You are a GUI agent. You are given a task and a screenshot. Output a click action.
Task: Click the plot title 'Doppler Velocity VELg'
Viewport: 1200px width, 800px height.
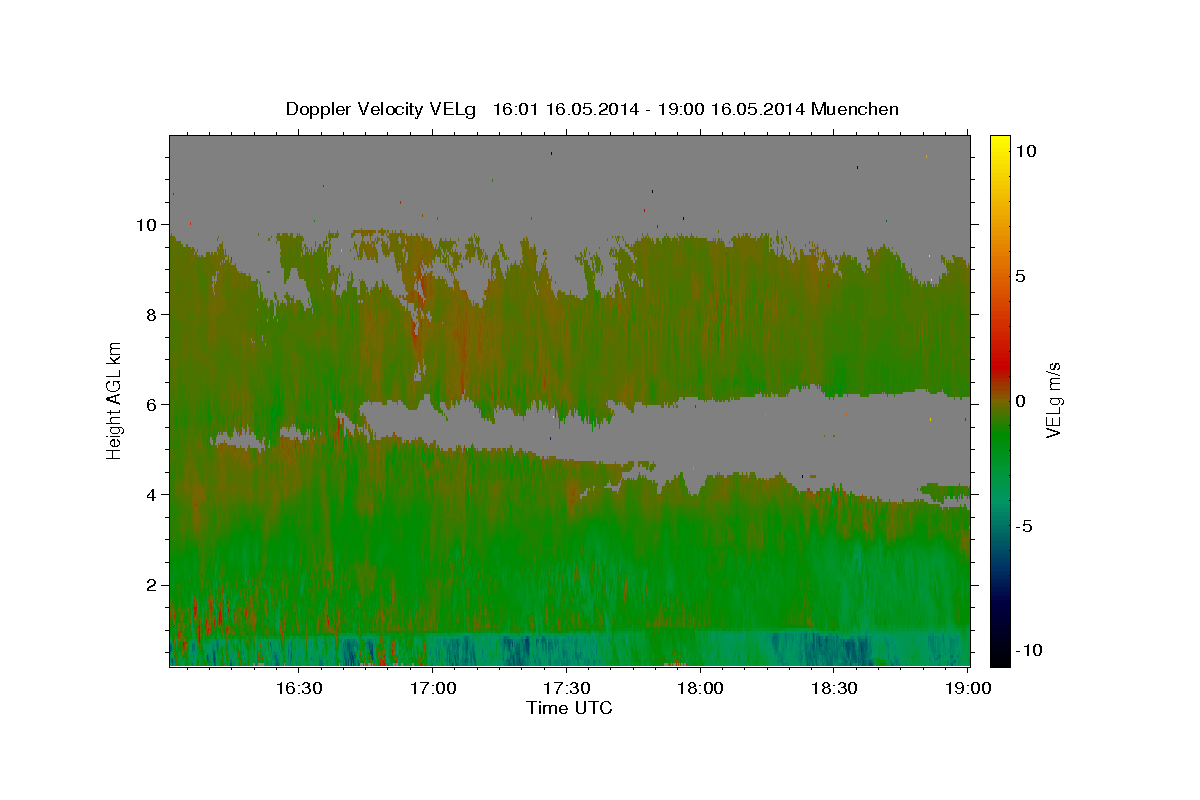380,109
